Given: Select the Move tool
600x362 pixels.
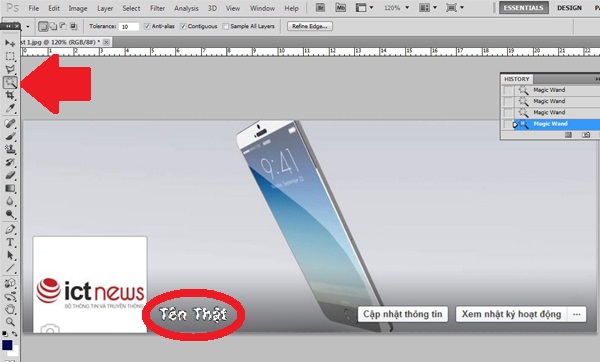Looking at the screenshot, I should 10,43.
